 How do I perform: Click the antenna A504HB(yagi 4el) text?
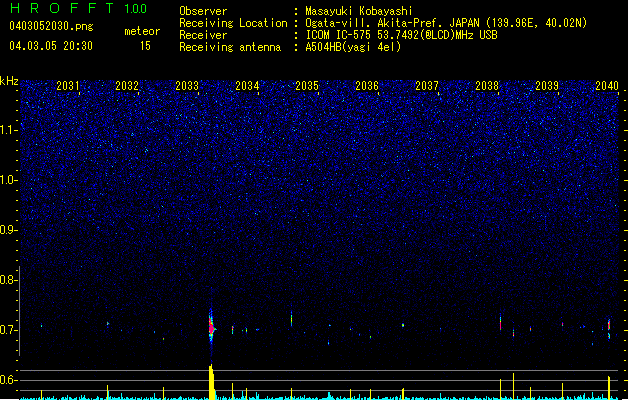coord(353,47)
